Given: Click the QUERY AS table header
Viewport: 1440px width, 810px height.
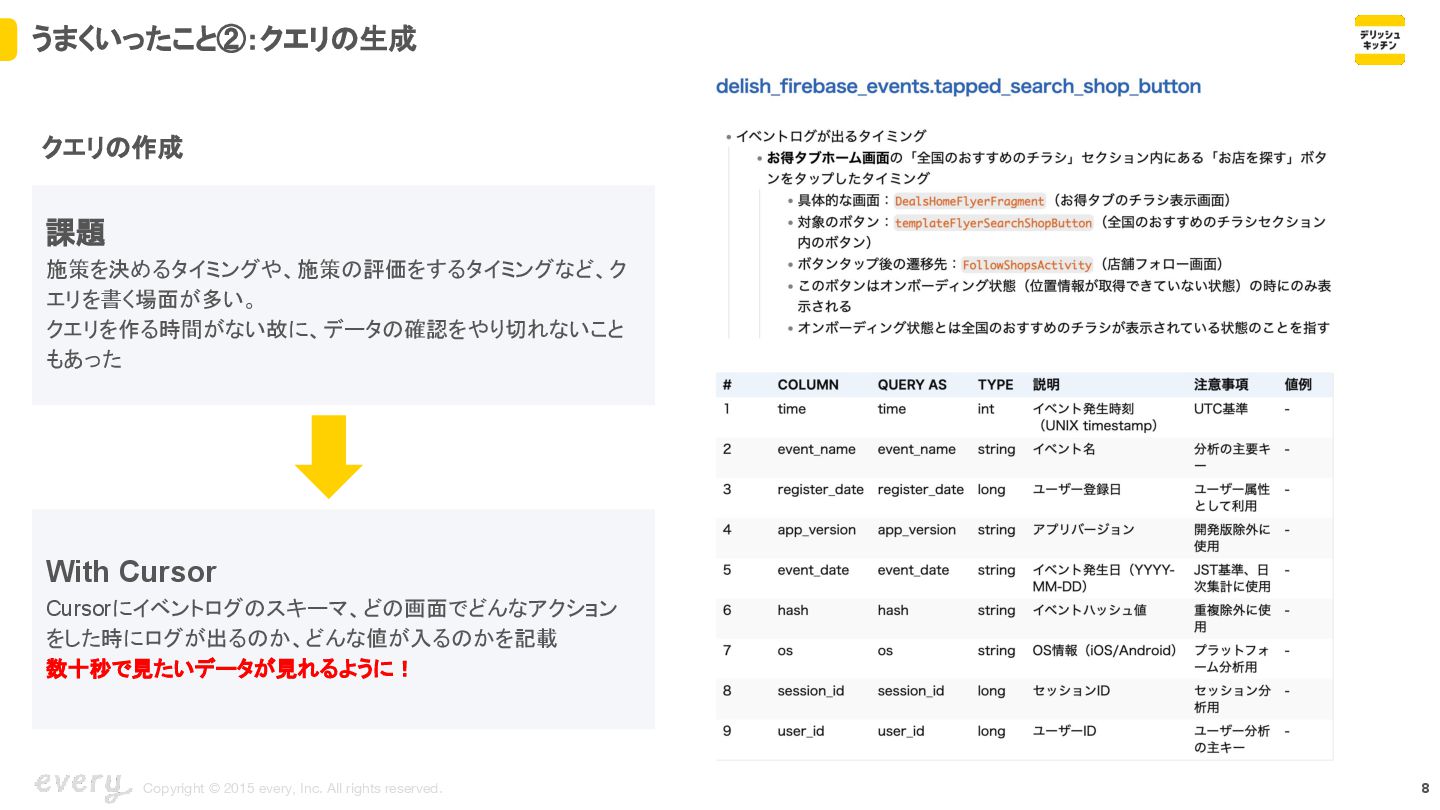Looking at the screenshot, I should tap(912, 385).
